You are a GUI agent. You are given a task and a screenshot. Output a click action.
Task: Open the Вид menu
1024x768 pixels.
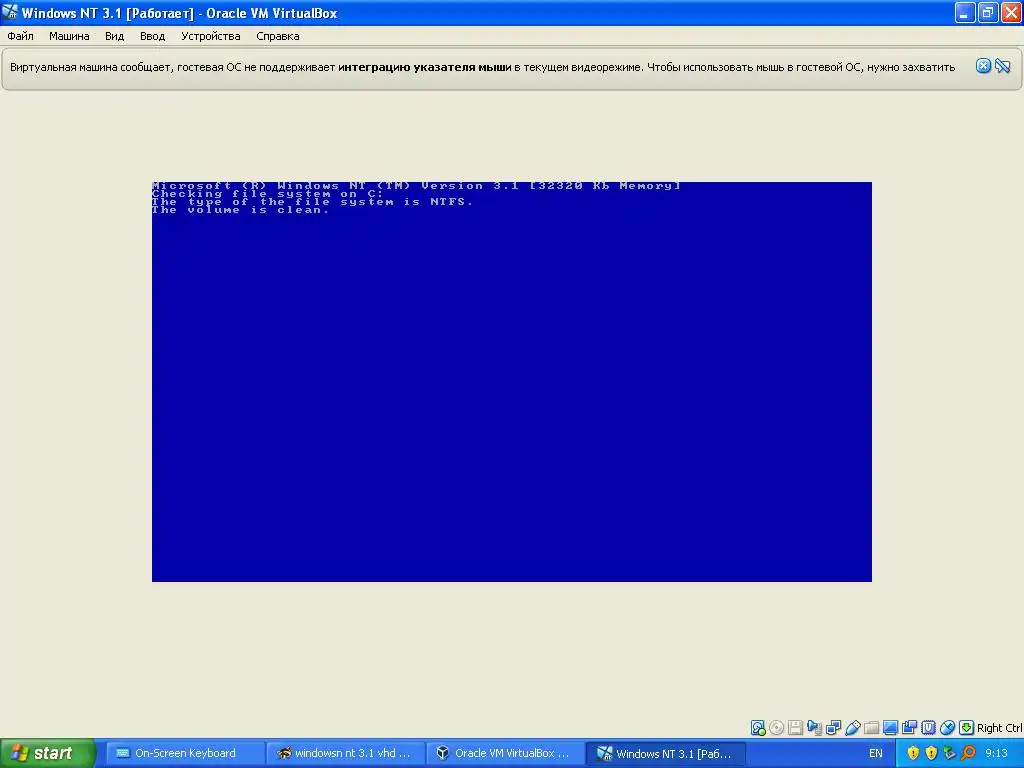114,36
